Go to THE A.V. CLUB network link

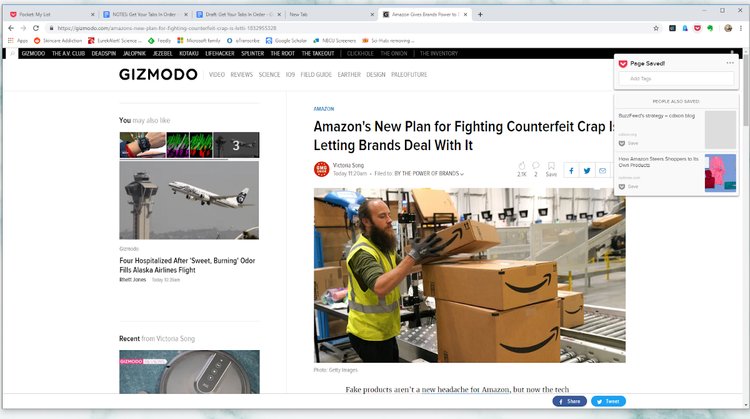68,54
